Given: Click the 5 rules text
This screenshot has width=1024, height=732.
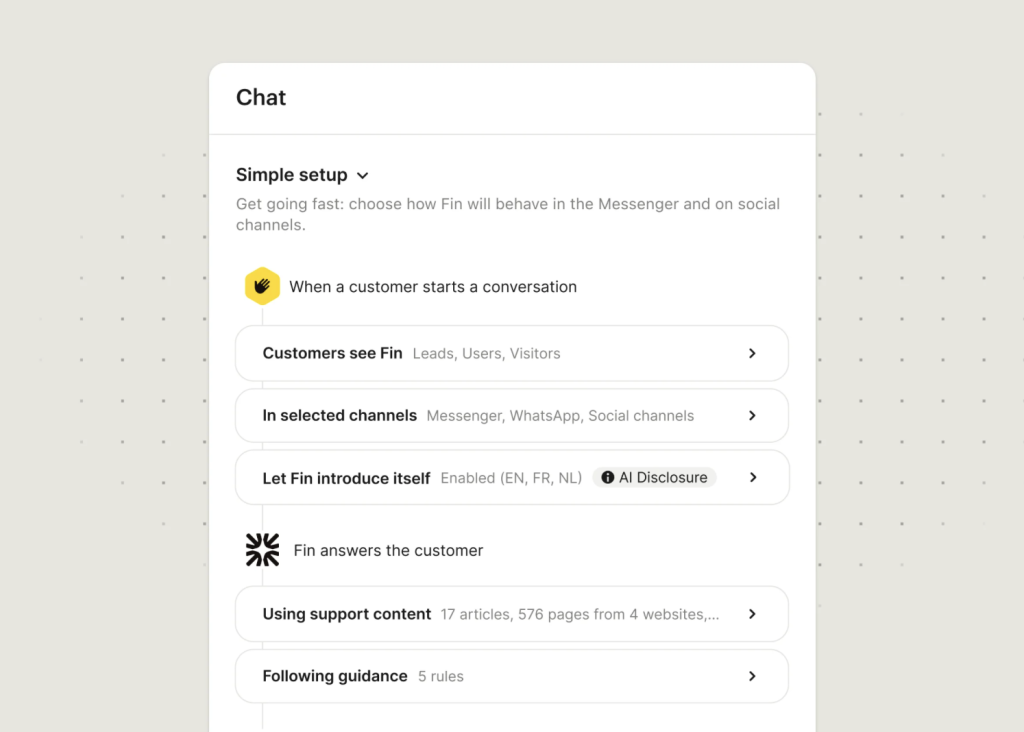Looking at the screenshot, I should (x=441, y=677).
